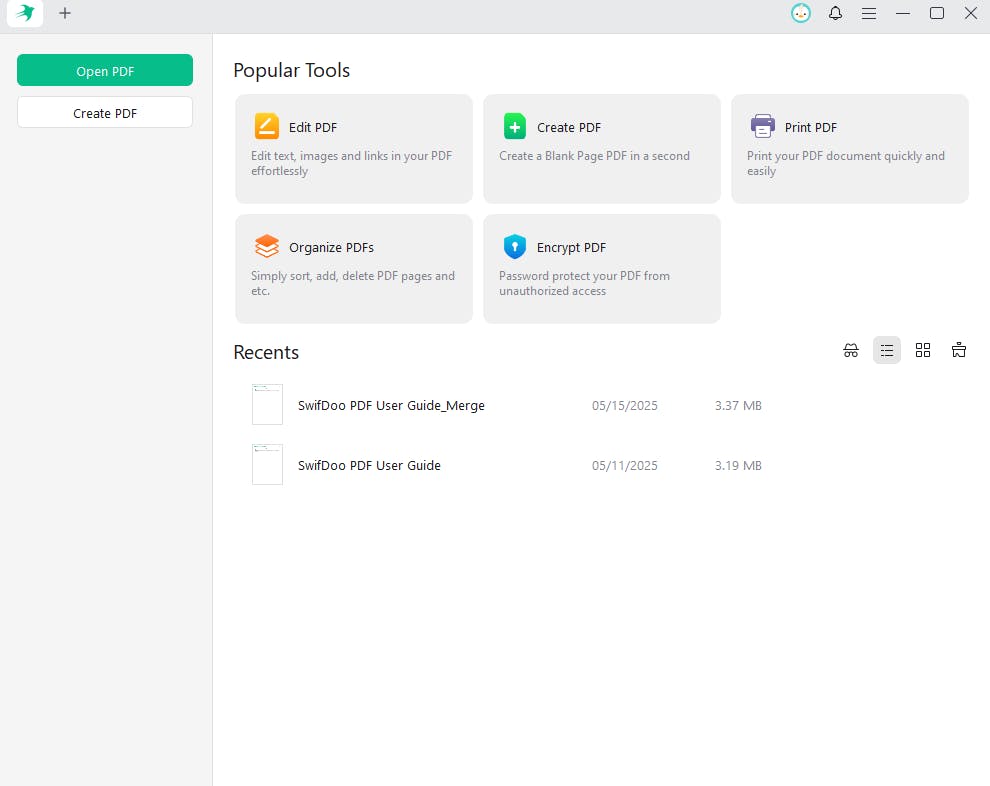
Task: Click the orange Edit PDF pencil icon
Action: (x=266, y=126)
